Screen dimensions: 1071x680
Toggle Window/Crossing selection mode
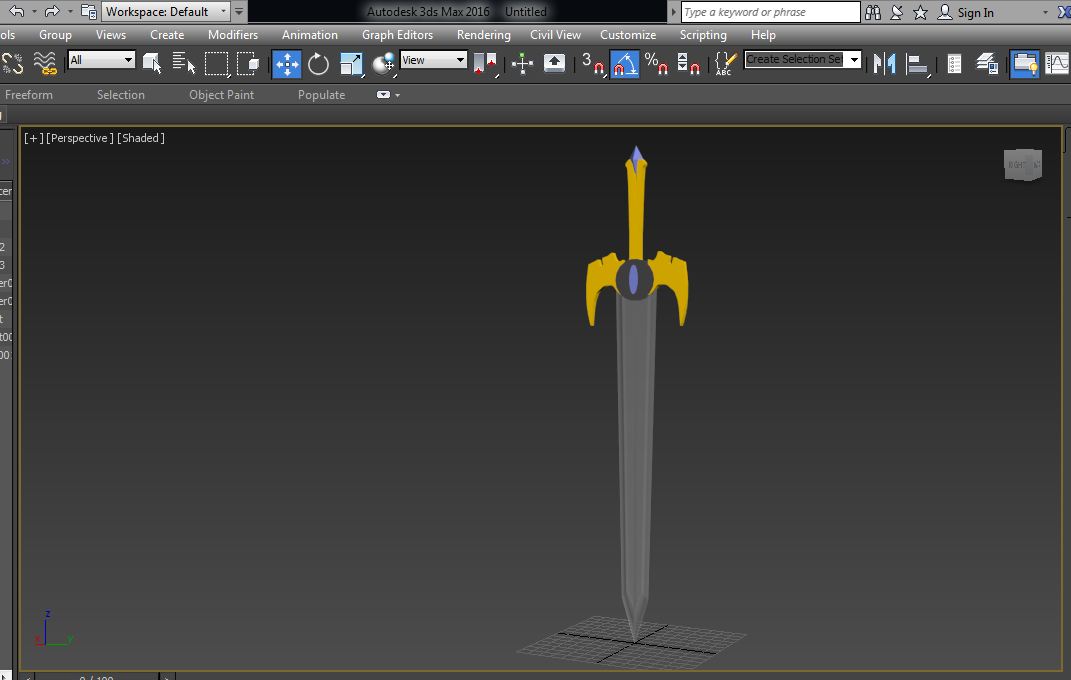click(248, 64)
